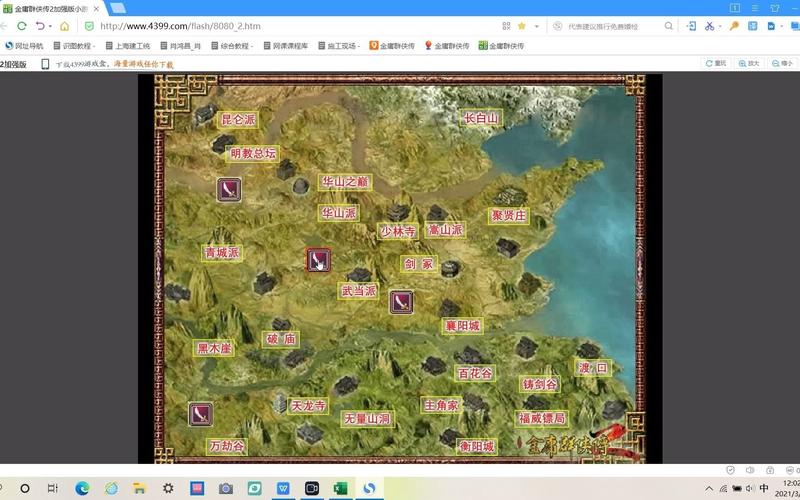Screen dimensions: 800x500
Task: Select 聚贤庄 map location
Action: pos(508,215)
